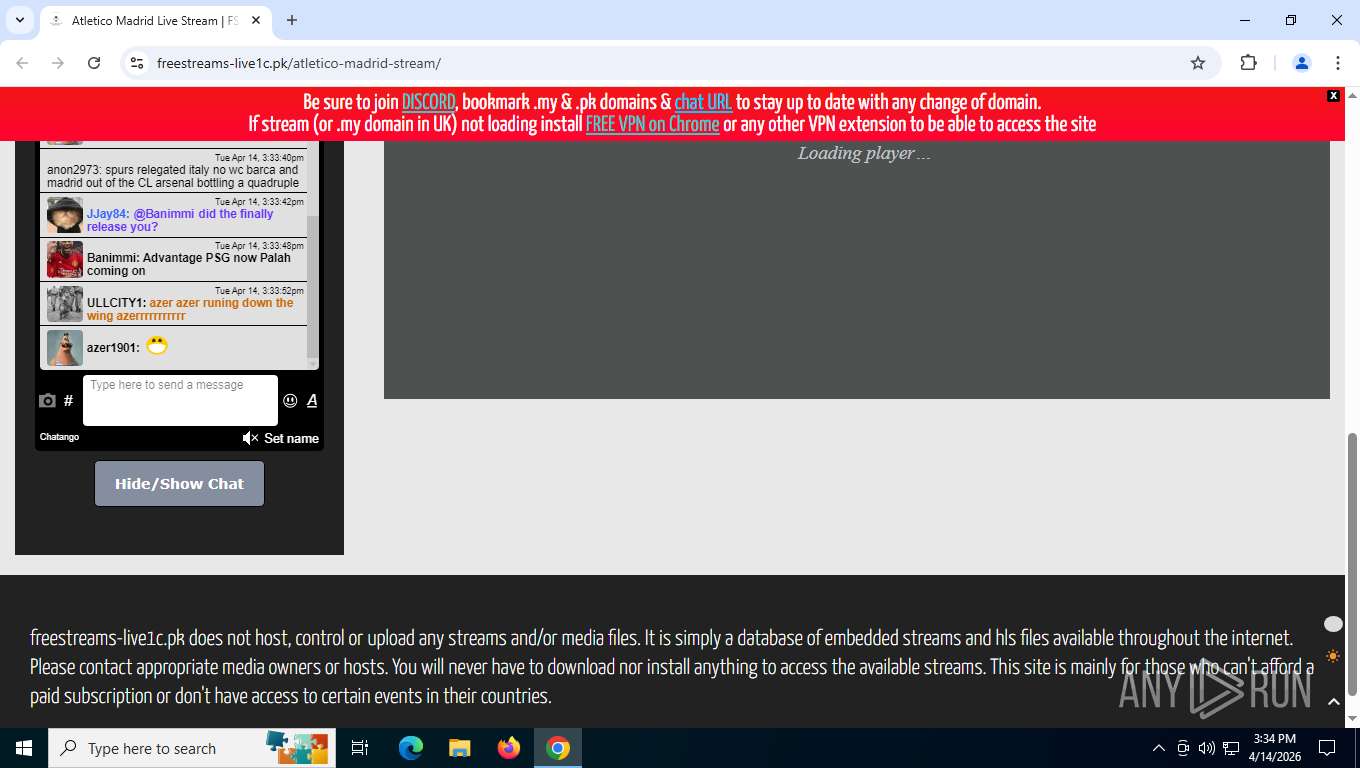Open the Extensions puzzle icon
The image size is (1360, 768).
(1248, 63)
